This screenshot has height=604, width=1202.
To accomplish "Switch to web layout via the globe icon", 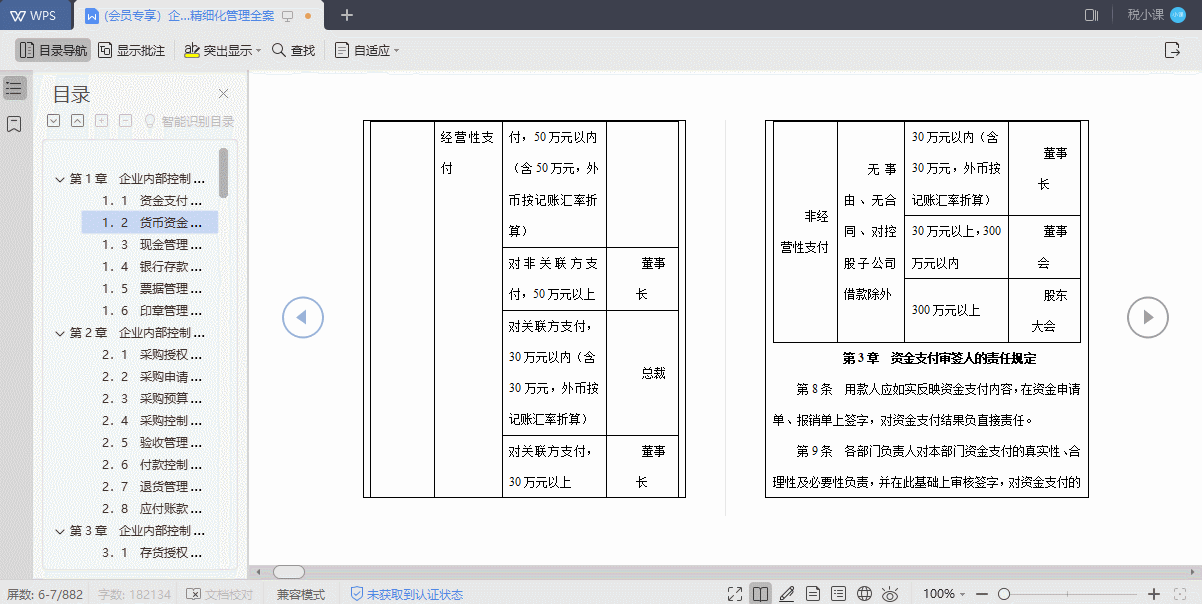I will (863, 593).
